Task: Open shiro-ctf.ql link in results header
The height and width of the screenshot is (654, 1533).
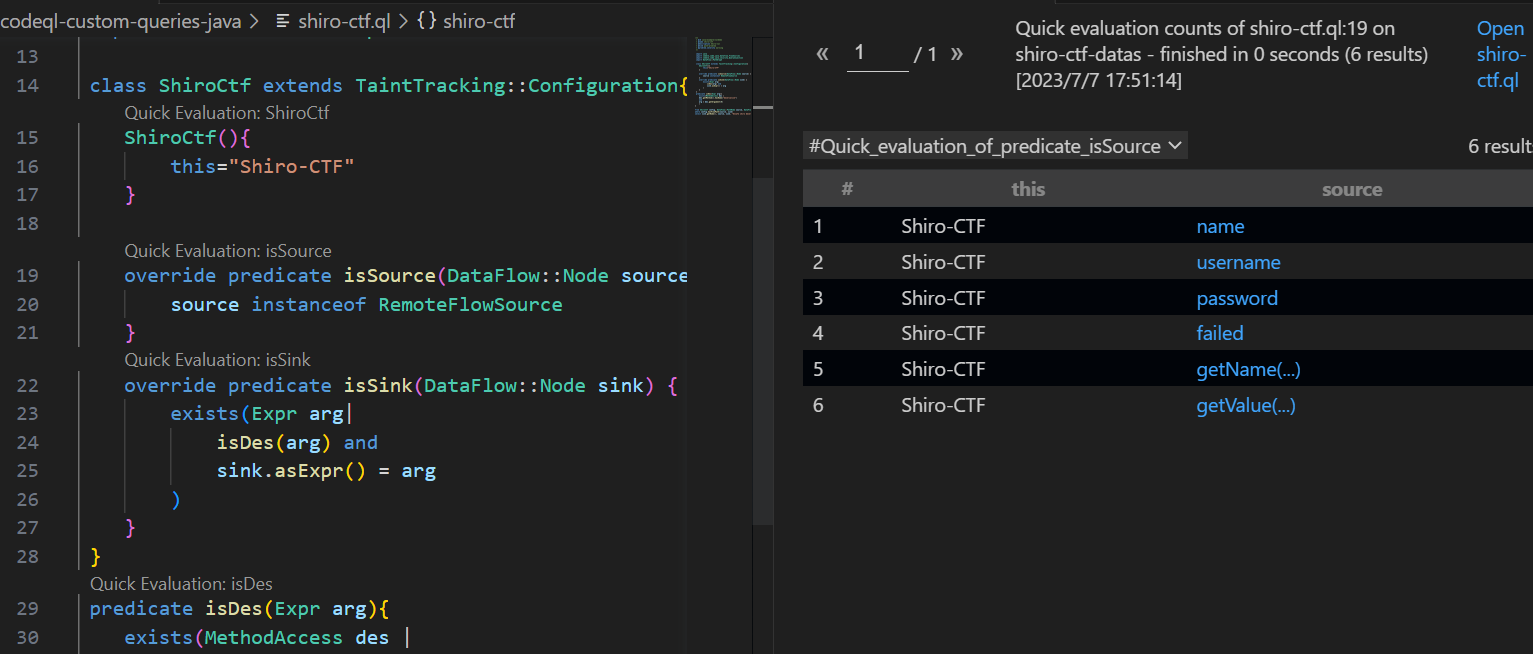Action: coord(1500,54)
